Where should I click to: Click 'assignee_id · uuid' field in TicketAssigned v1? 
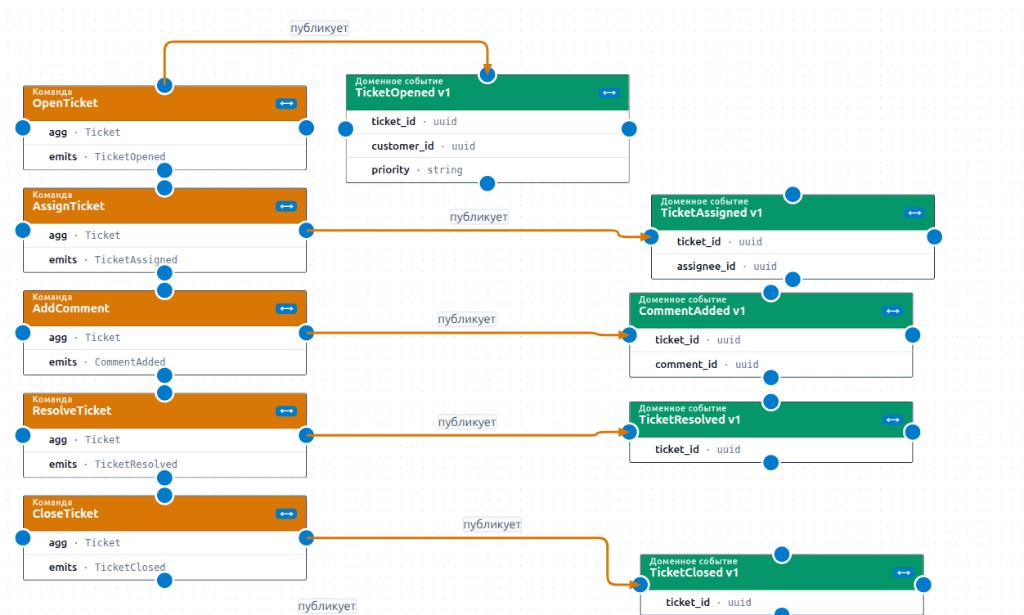tap(793, 266)
